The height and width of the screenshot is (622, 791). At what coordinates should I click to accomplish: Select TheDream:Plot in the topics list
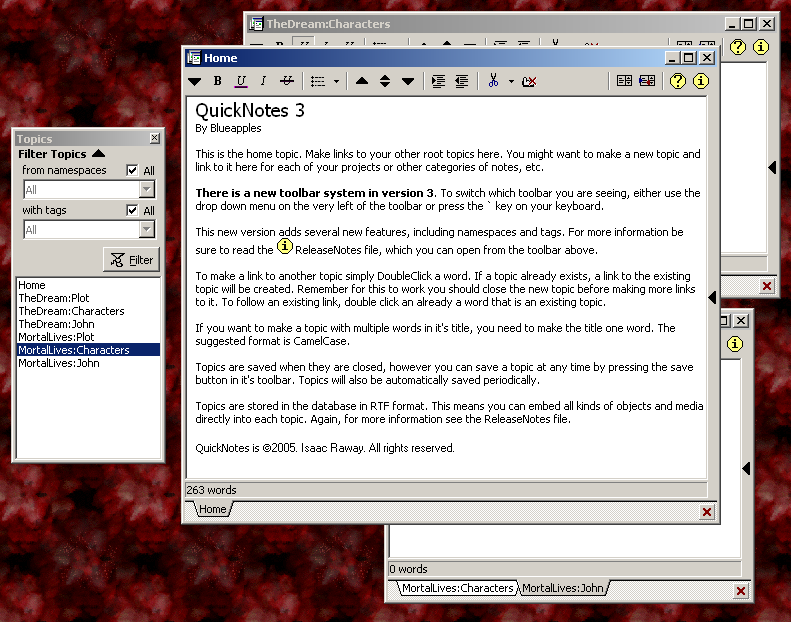click(x=88, y=298)
